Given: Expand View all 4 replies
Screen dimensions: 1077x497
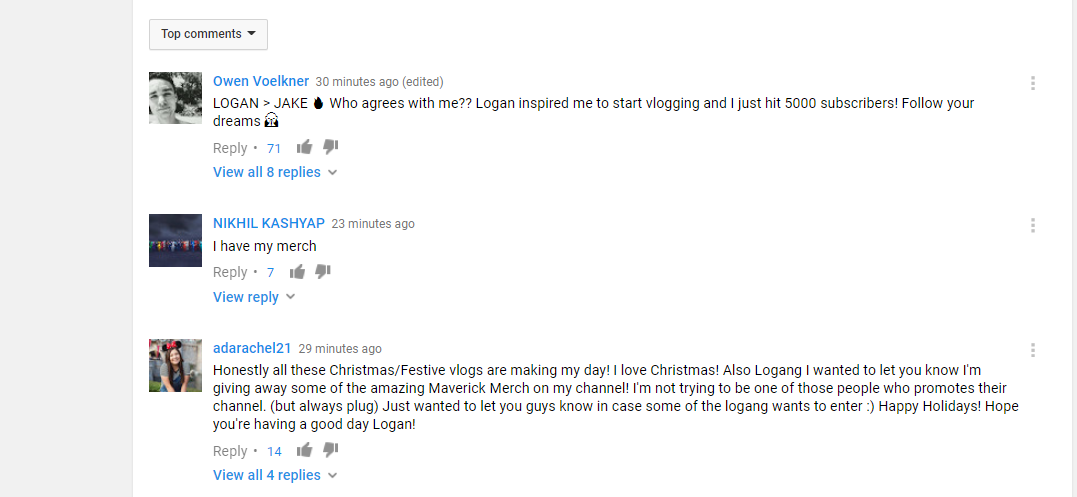Looking at the screenshot, I should point(275,475).
